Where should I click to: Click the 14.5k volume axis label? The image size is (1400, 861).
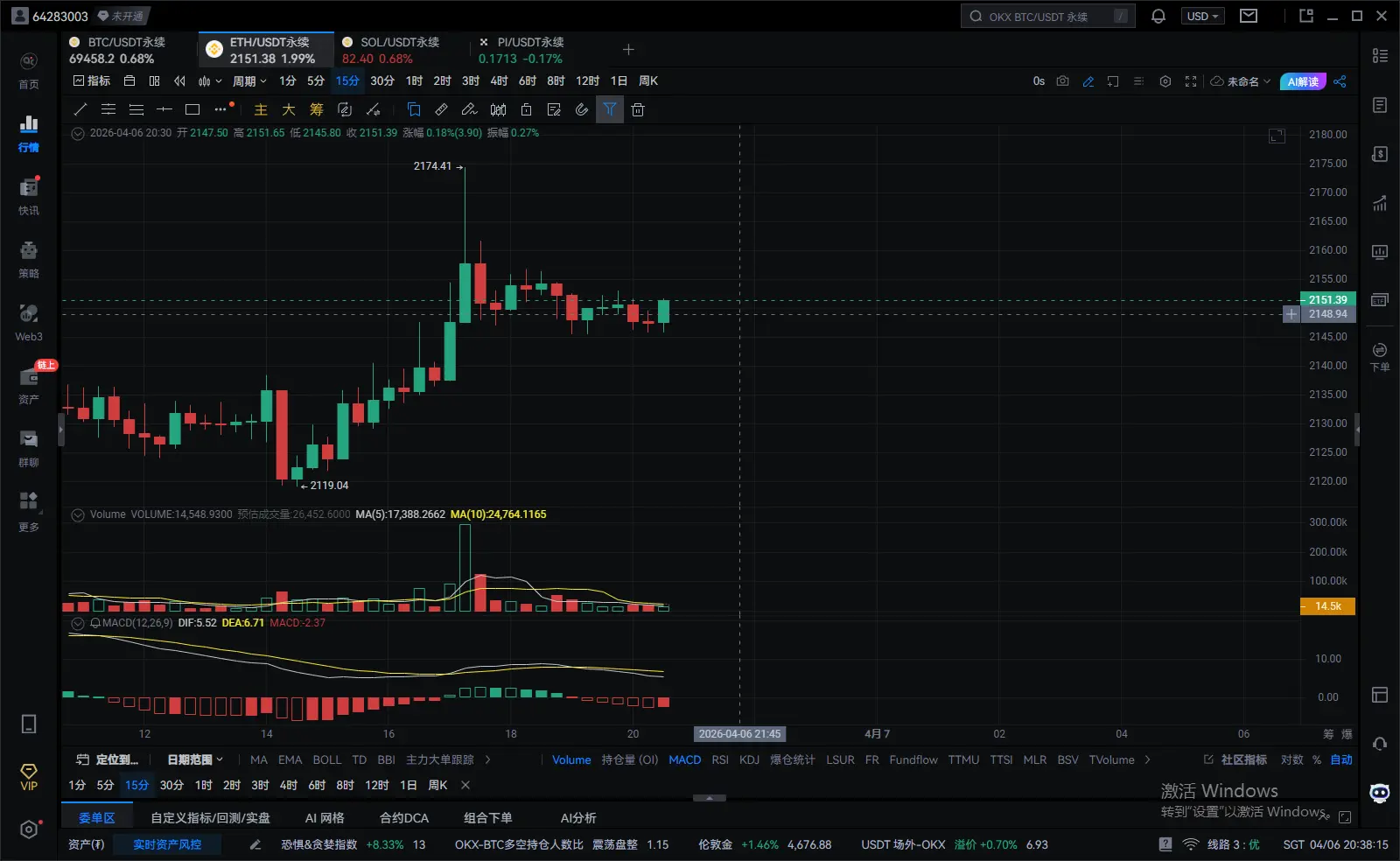(x=1327, y=606)
